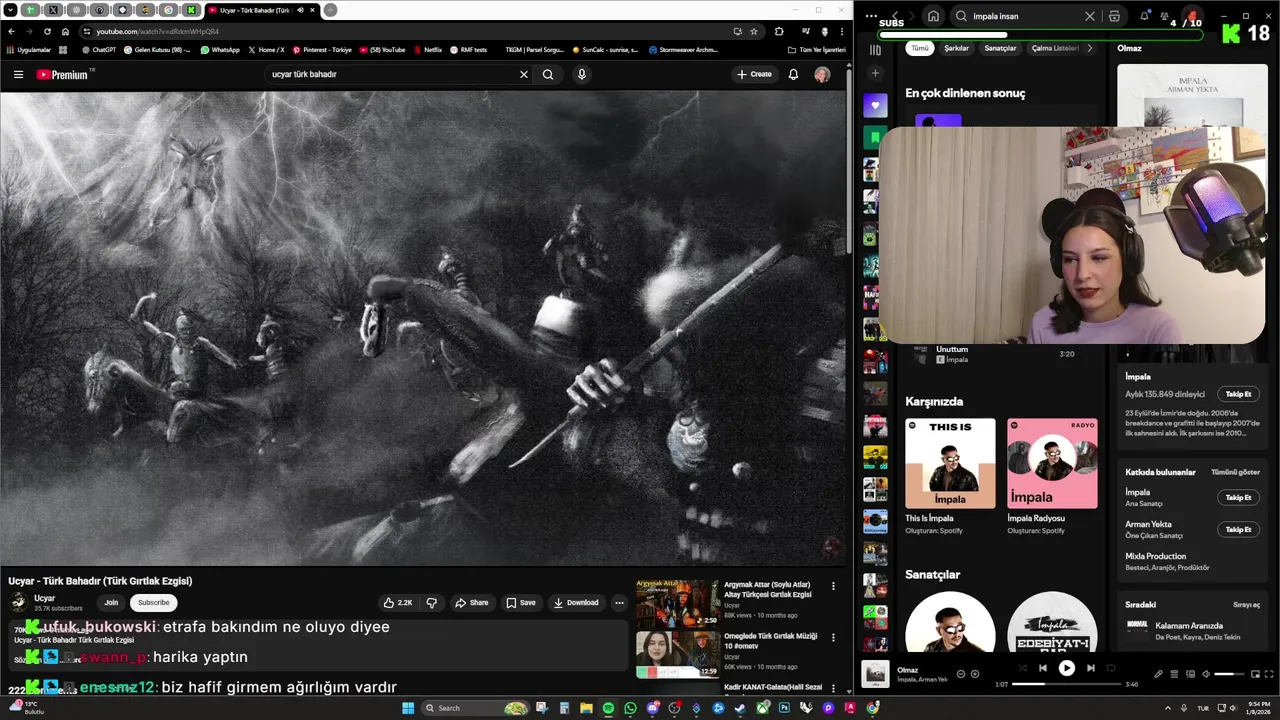Open Argymak Attar recommended video thumbnail
This screenshot has height=720, width=1280.
[x=677, y=603]
